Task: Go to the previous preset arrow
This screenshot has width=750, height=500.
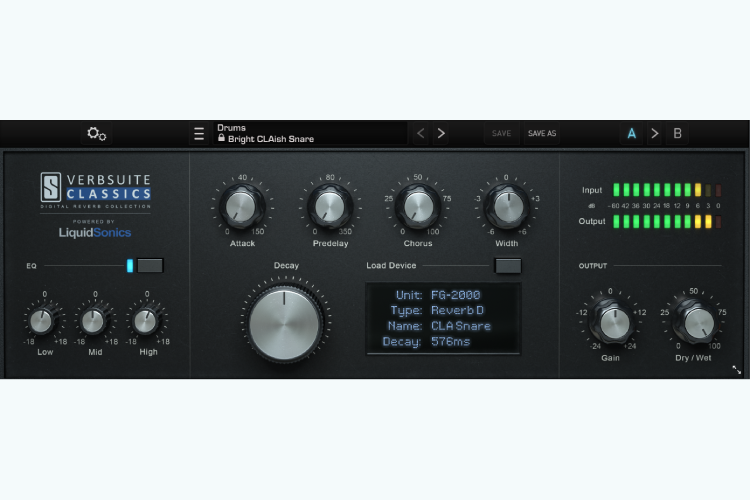Action: [x=421, y=133]
